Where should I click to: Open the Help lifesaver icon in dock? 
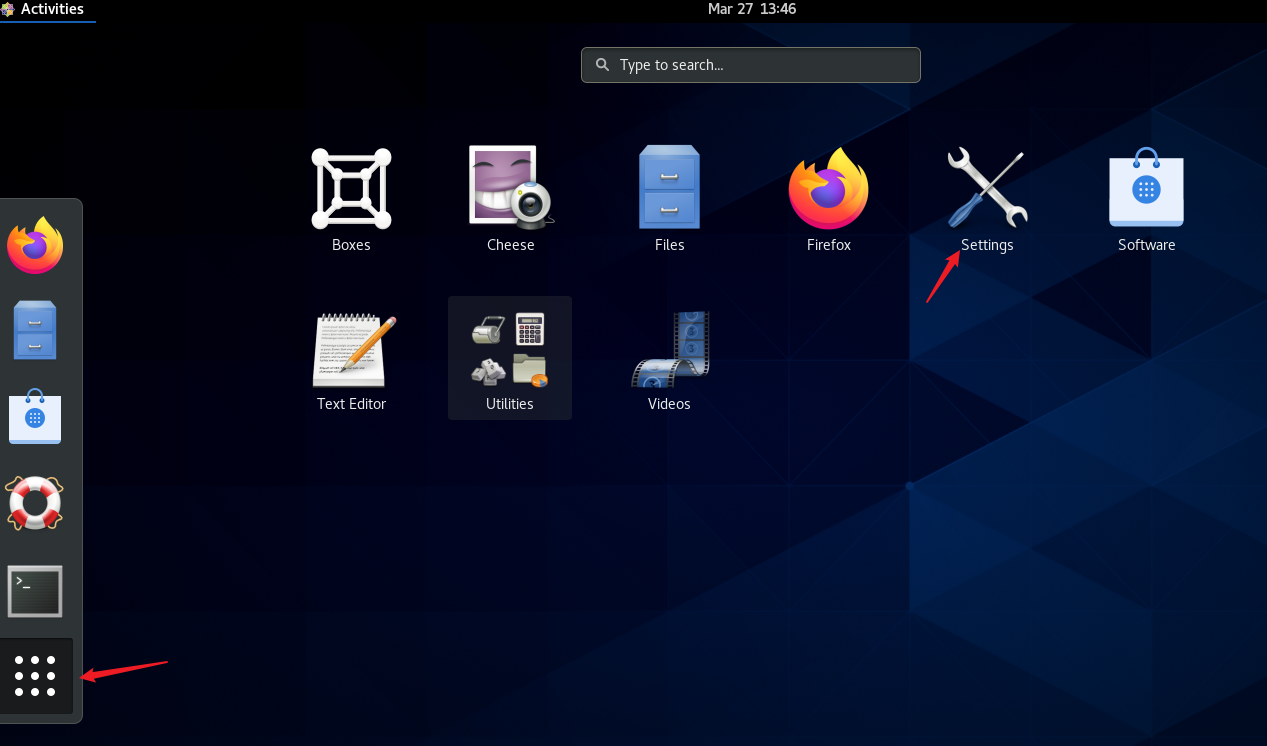[x=35, y=504]
